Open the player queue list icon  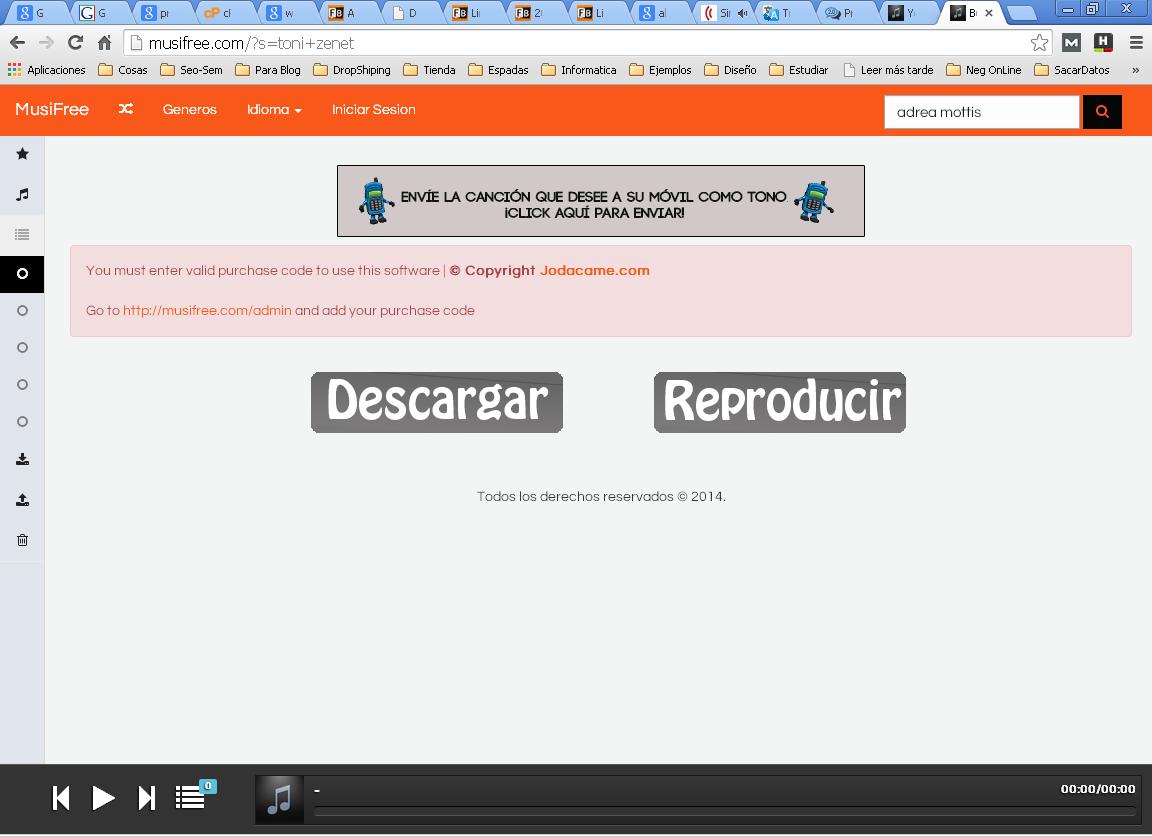(190, 797)
